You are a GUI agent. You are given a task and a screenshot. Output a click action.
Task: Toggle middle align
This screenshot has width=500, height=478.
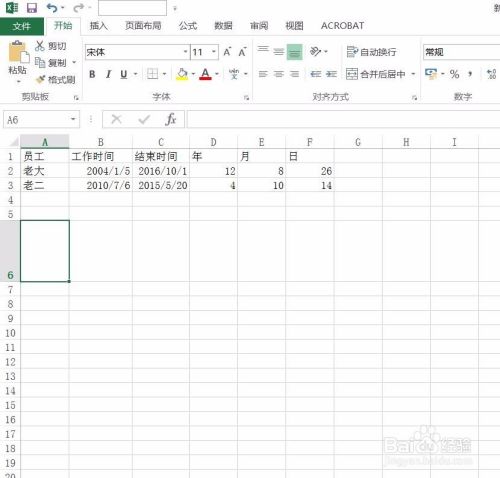pyautogui.click(x=279, y=52)
